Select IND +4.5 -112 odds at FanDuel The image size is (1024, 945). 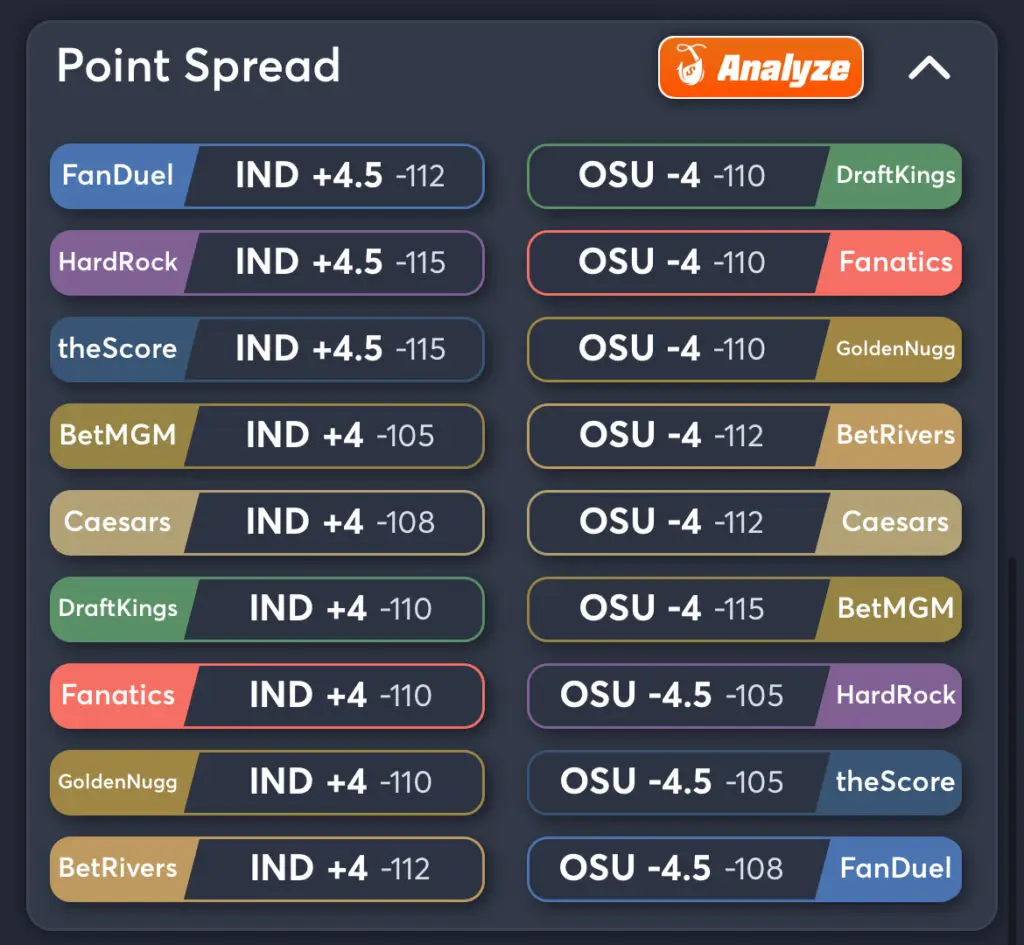coord(335,176)
